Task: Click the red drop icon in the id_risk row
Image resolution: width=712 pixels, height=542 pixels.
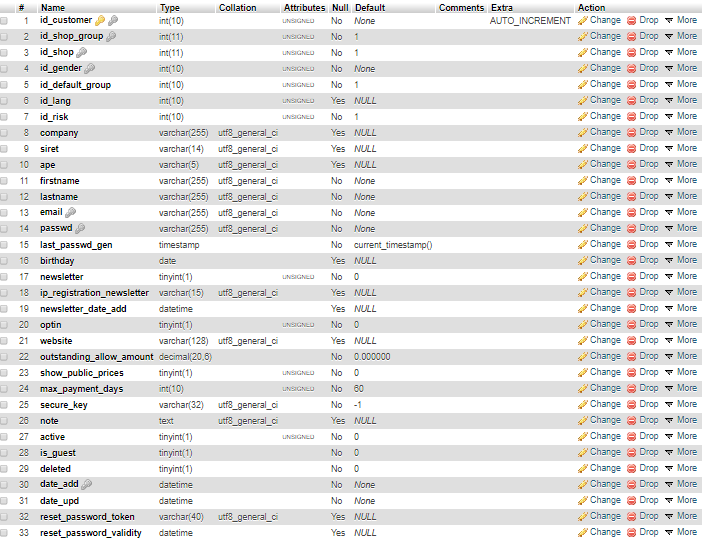Action: tap(631, 117)
